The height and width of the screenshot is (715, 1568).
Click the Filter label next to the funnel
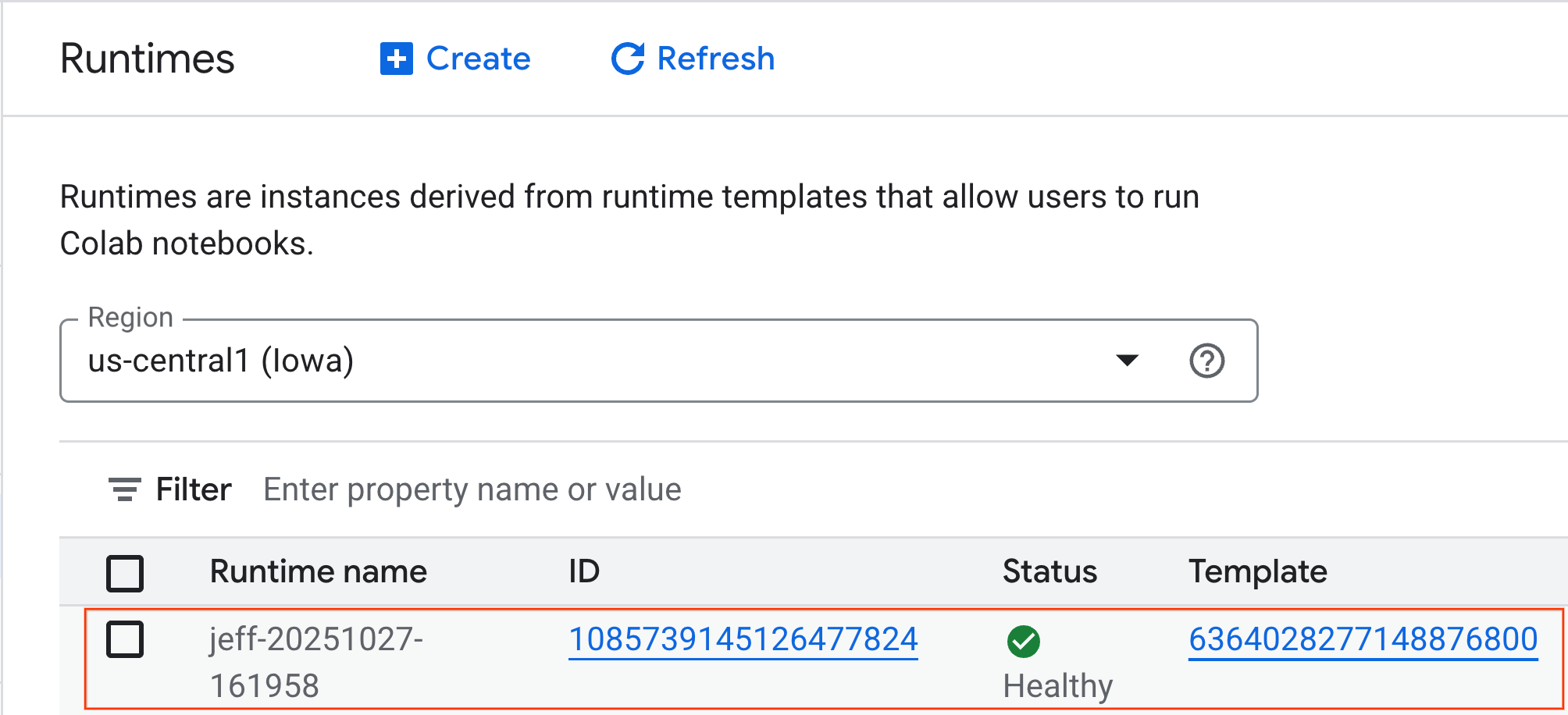[193, 489]
